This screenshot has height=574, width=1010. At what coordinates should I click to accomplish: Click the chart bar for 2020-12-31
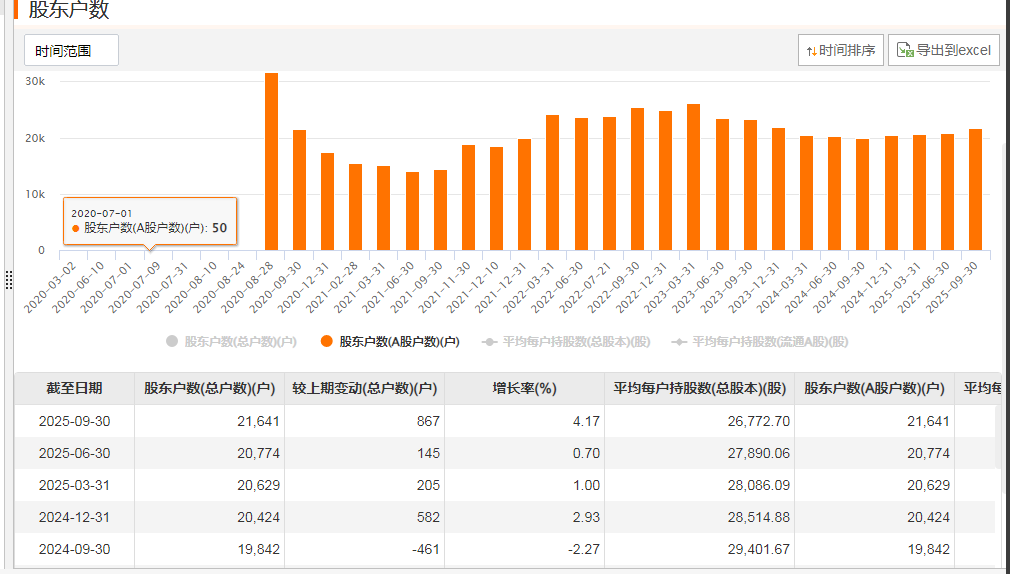pos(327,202)
